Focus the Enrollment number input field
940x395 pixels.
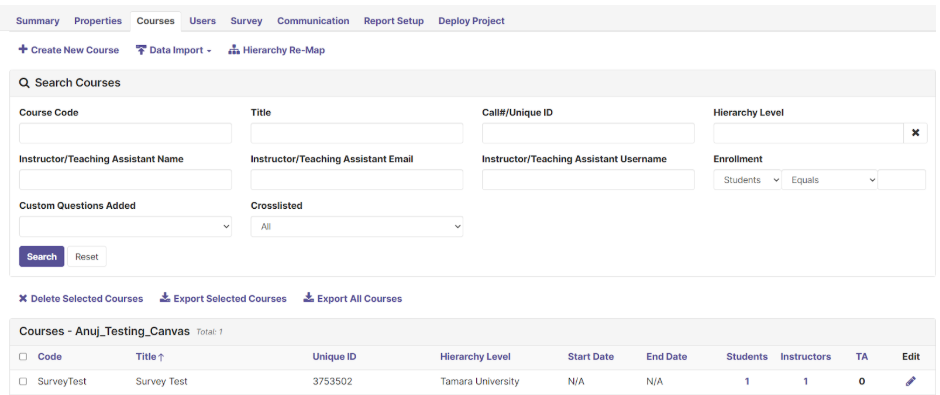point(902,180)
